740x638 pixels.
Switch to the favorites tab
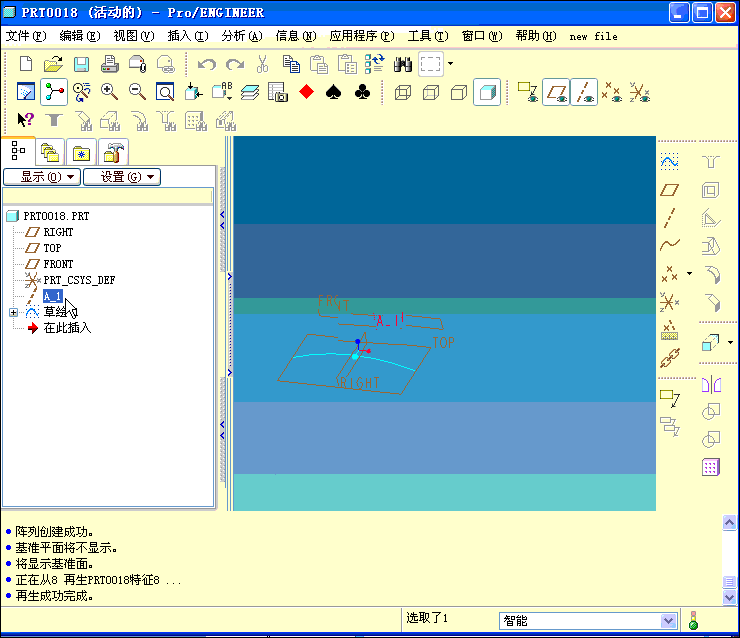pyautogui.click(x=81, y=152)
